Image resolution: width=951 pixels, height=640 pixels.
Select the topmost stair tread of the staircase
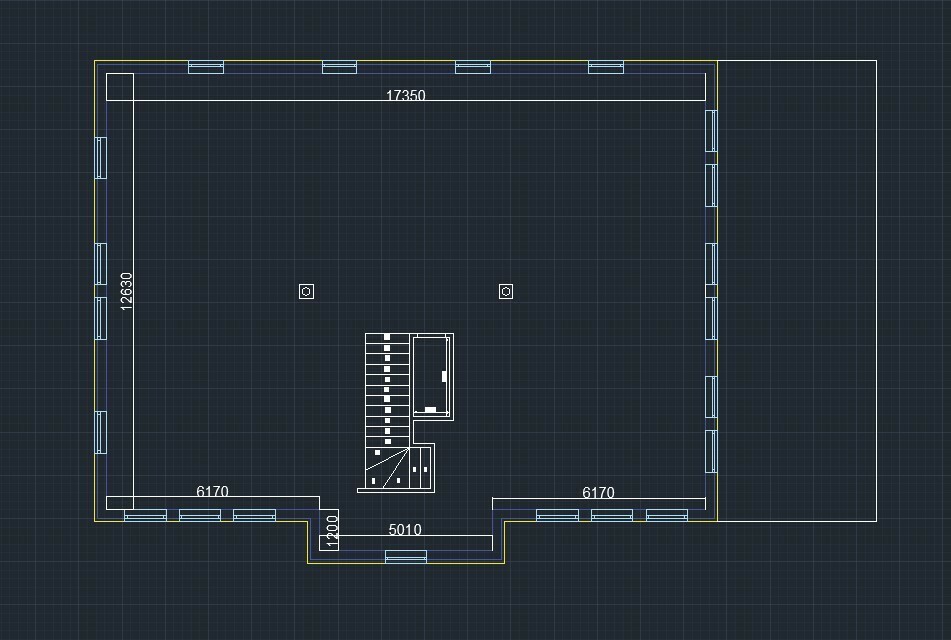pos(387,339)
